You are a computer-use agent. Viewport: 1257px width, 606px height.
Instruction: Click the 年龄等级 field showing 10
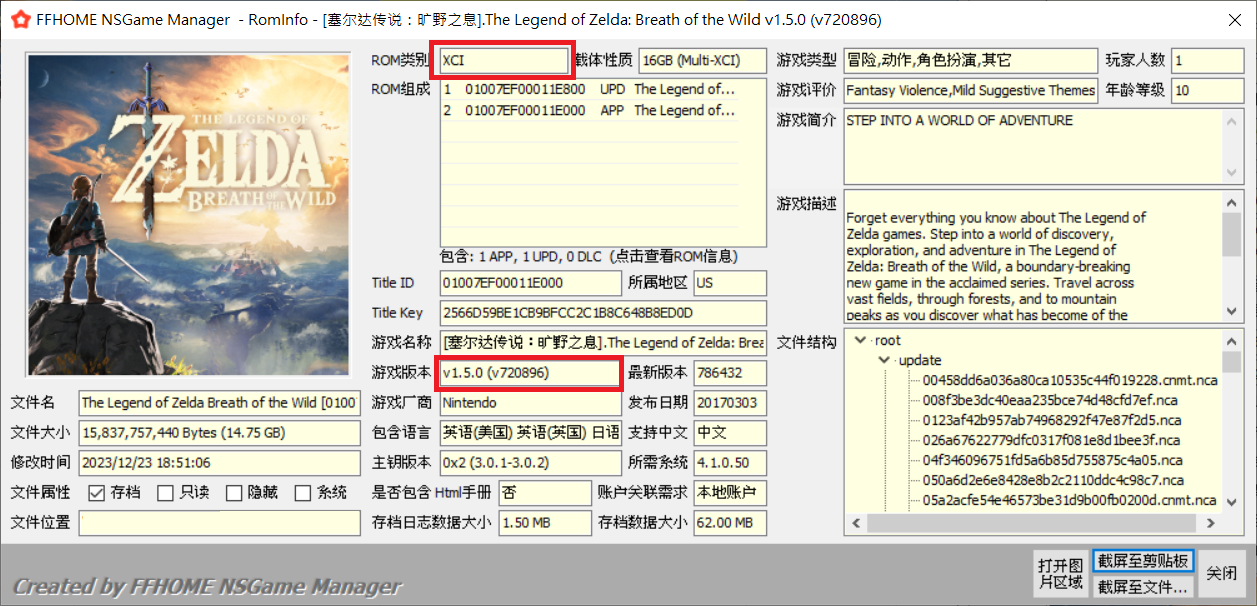click(x=1208, y=90)
